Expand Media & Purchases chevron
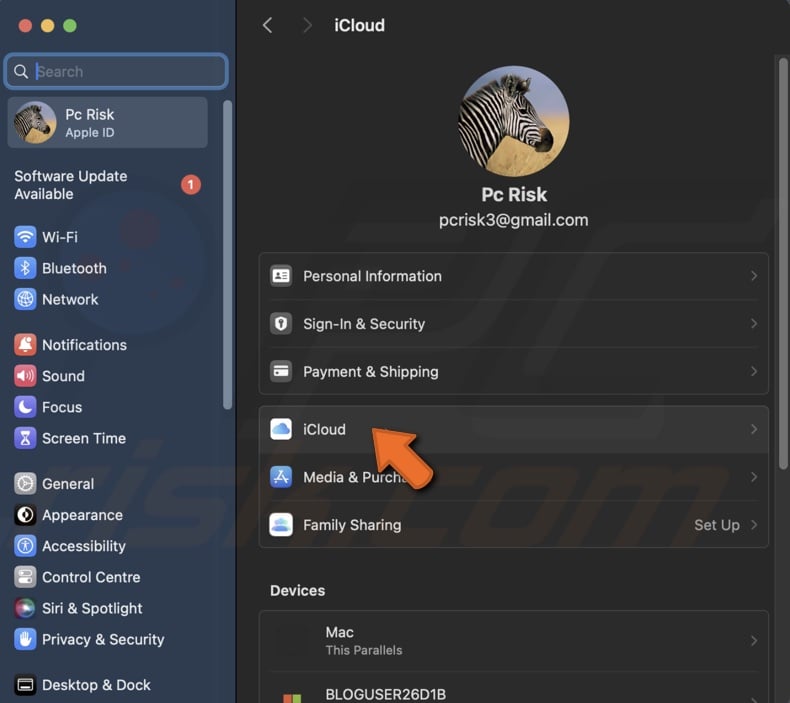Screen dimensions: 790x703 (x=754, y=477)
